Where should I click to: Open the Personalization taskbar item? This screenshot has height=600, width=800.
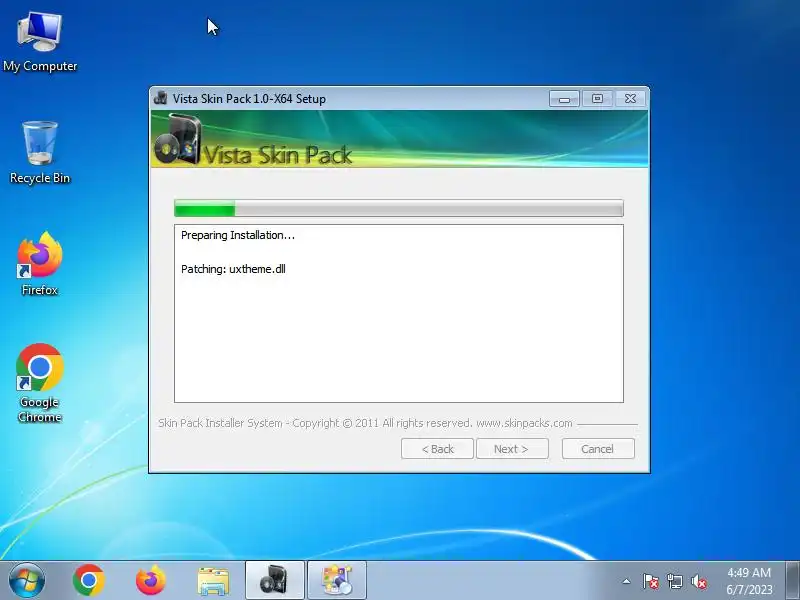pyautogui.click(x=337, y=580)
